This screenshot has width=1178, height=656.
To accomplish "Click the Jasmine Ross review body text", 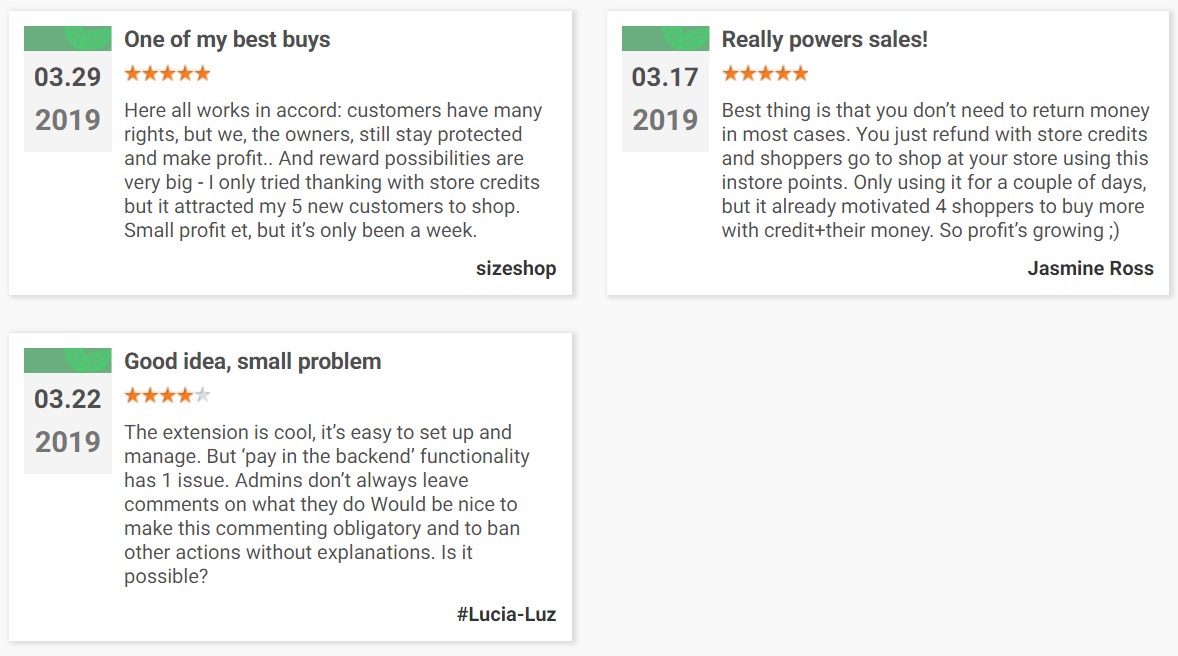I will [935, 170].
